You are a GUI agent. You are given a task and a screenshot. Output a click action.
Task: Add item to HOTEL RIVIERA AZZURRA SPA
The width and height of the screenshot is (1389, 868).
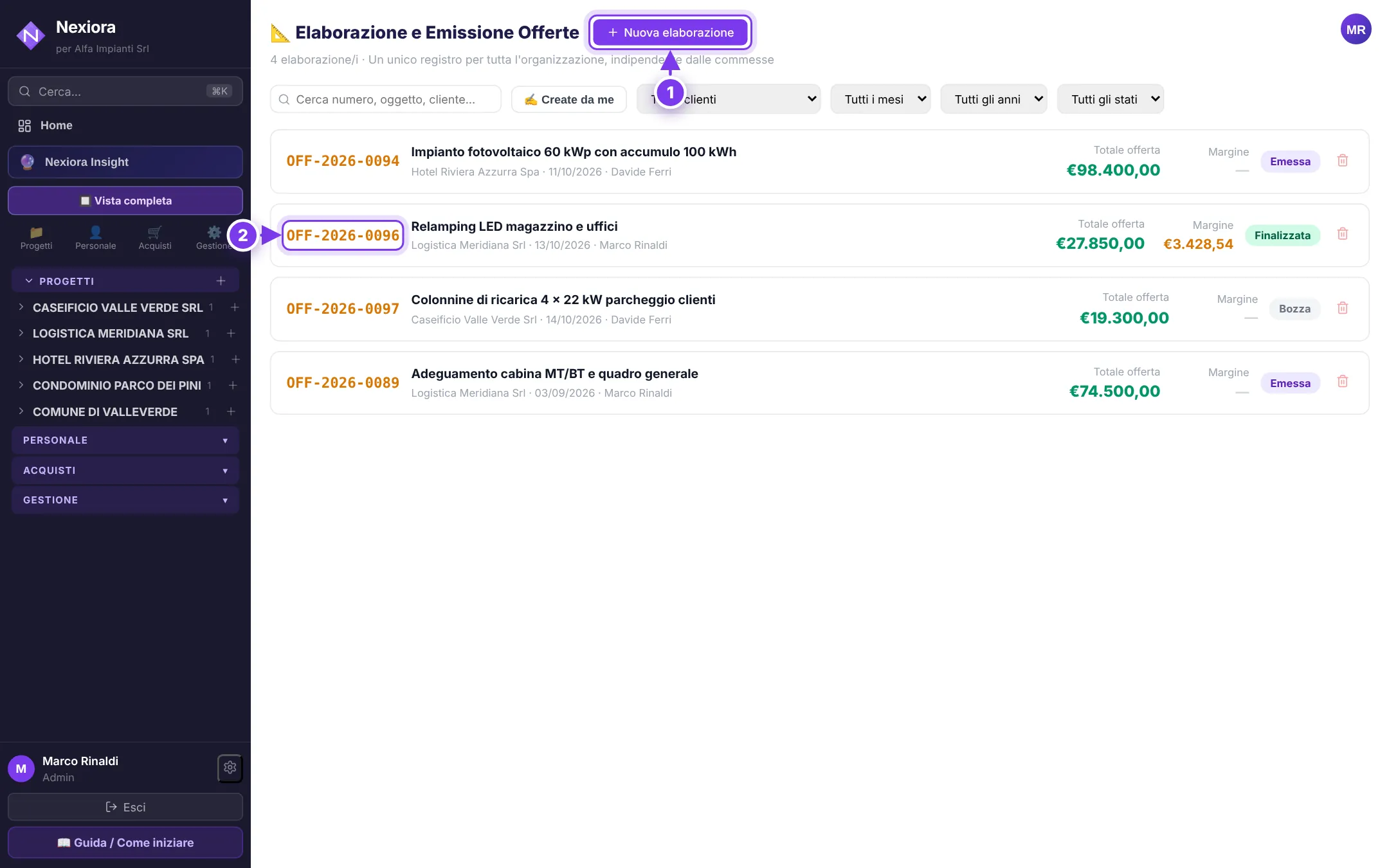point(235,359)
